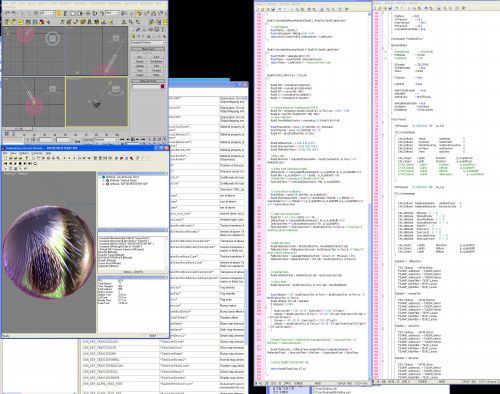
Task: Click the new document icon in viewer toolbar
Action: click(x=5, y=158)
